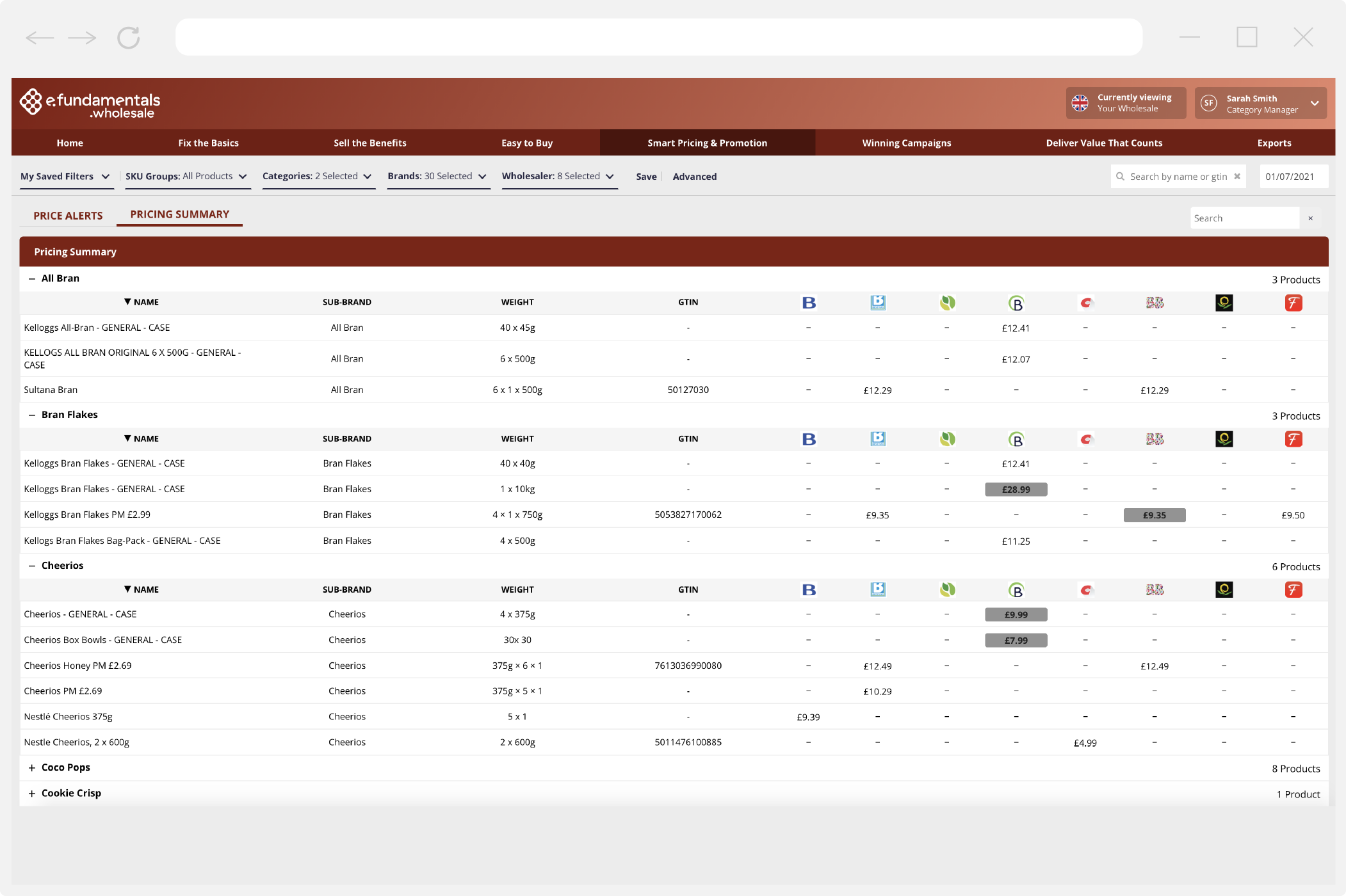Click the 01/07/2021 date field
The image size is (1346, 896).
point(1294,177)
